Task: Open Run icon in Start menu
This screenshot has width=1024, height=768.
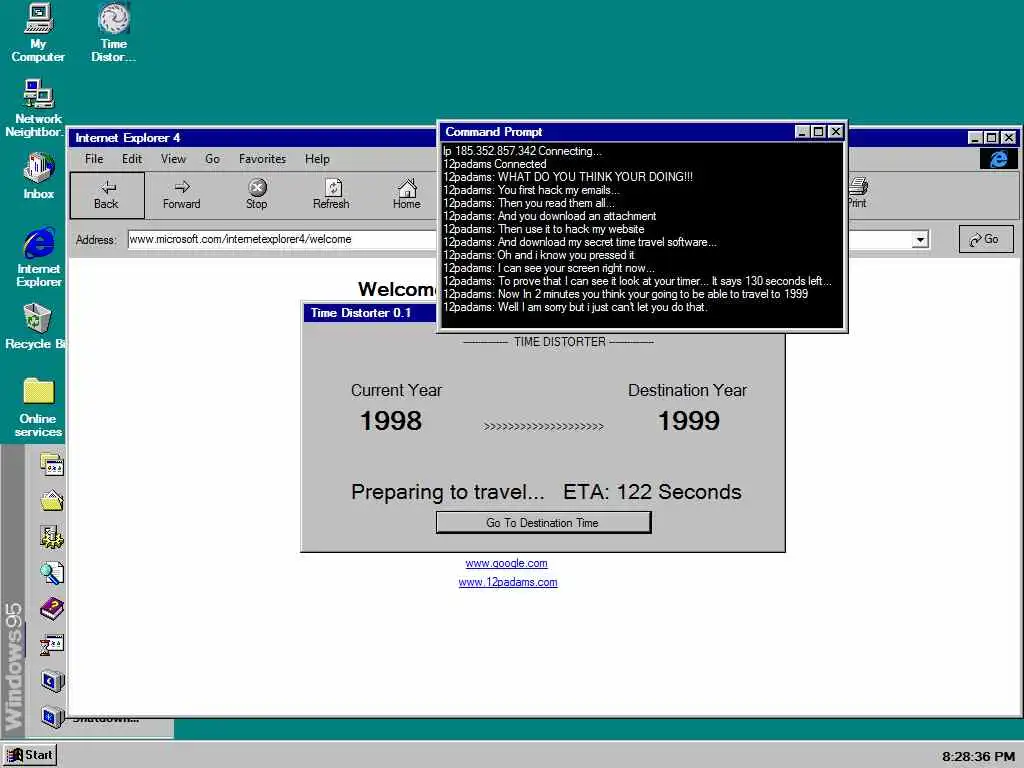Action: pyautogui.click(x=52, y=645)
